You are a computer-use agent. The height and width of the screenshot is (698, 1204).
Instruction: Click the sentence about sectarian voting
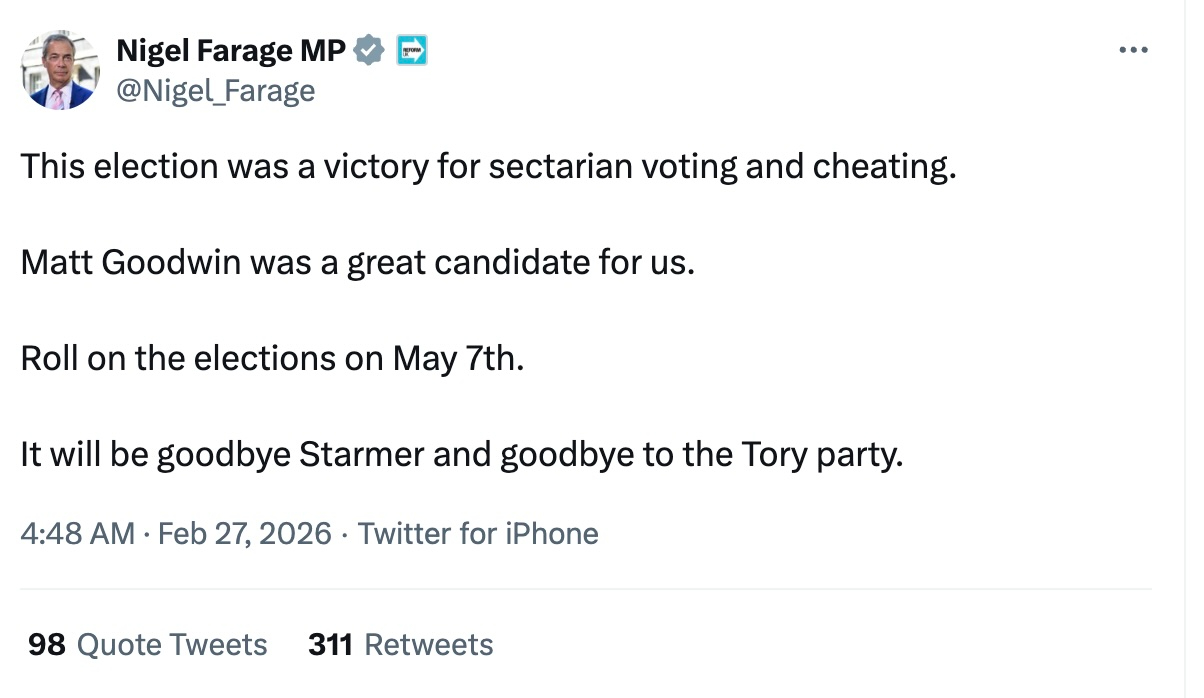tap(488, 166)
